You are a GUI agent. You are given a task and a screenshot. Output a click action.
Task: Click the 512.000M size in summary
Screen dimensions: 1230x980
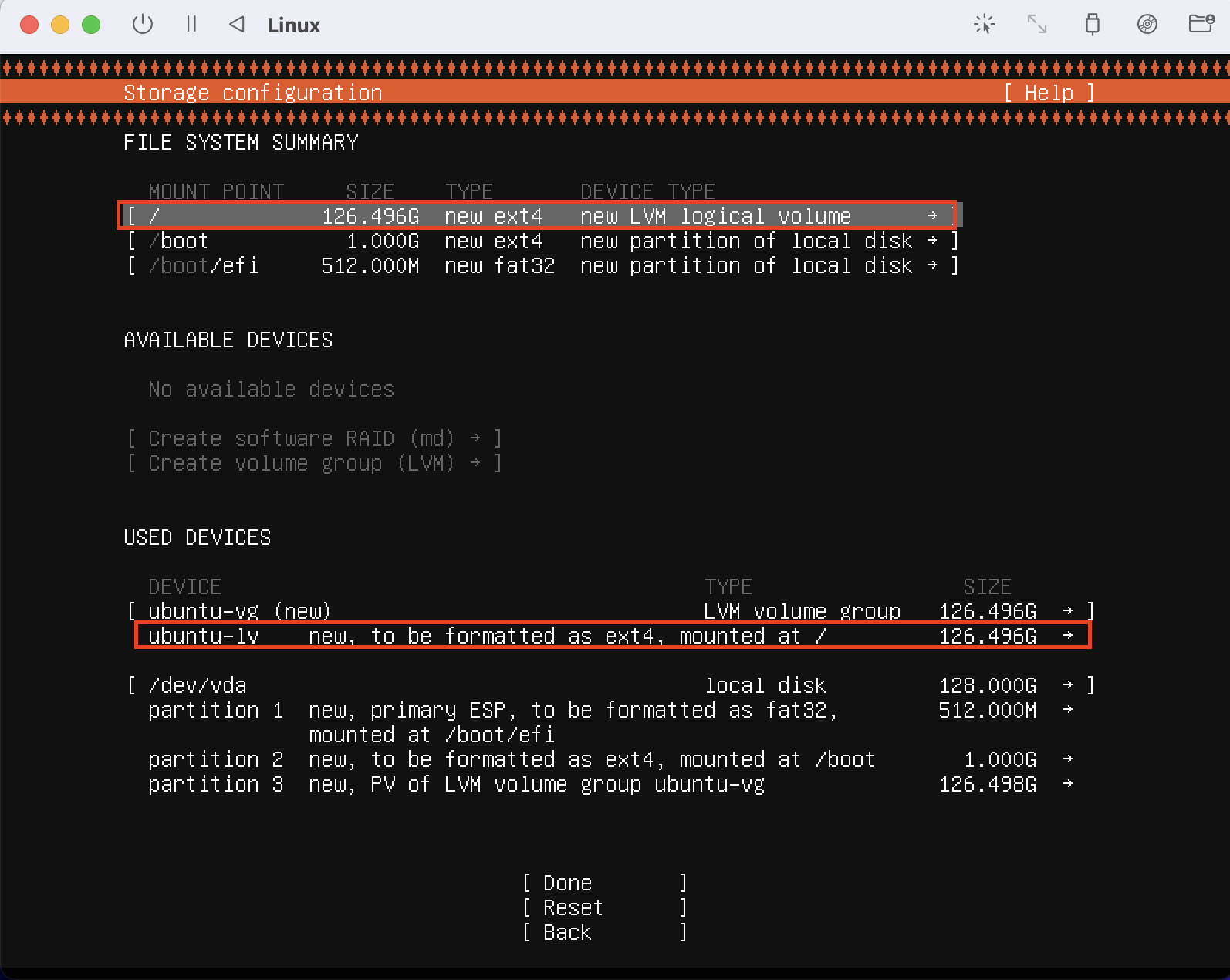tap(370, 265)
